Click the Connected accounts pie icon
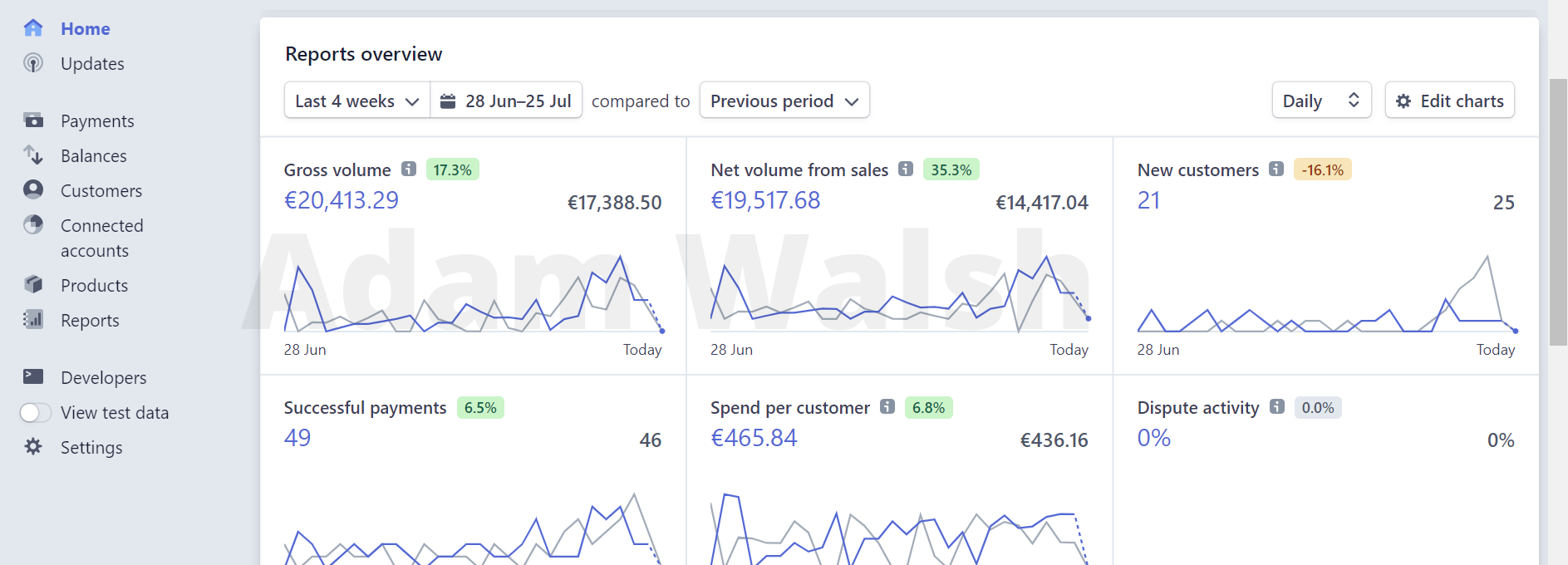 [33, 225]
